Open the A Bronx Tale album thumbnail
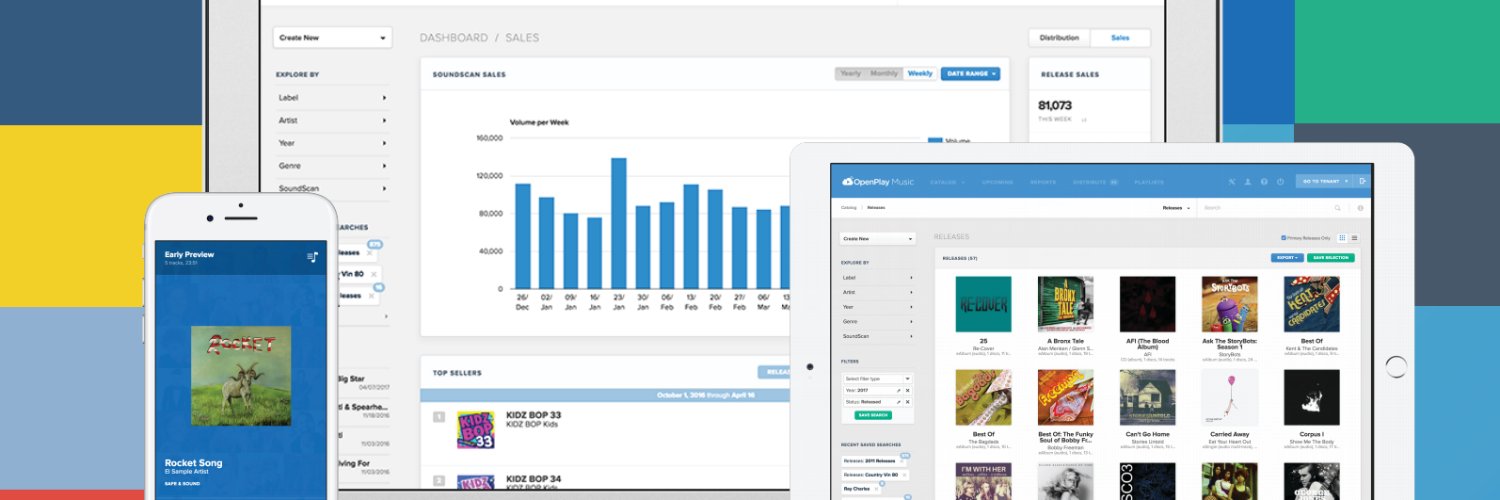 pyautogui.click(x=1065, y=304)
